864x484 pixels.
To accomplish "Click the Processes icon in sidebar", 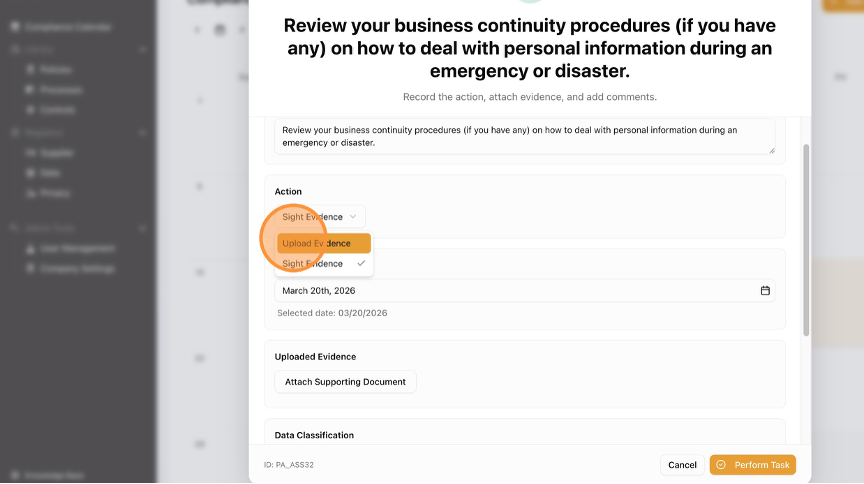I will [31, 90].
